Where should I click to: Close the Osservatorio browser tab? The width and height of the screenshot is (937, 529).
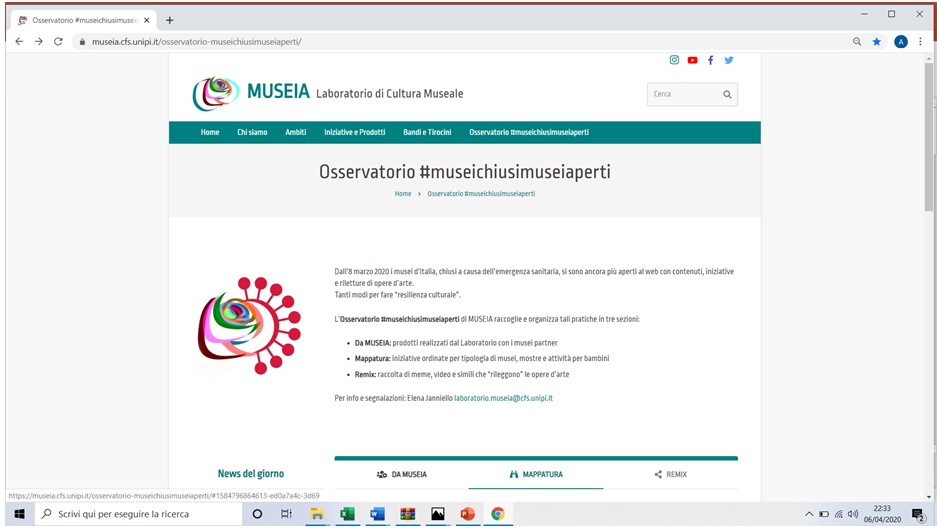146,20
